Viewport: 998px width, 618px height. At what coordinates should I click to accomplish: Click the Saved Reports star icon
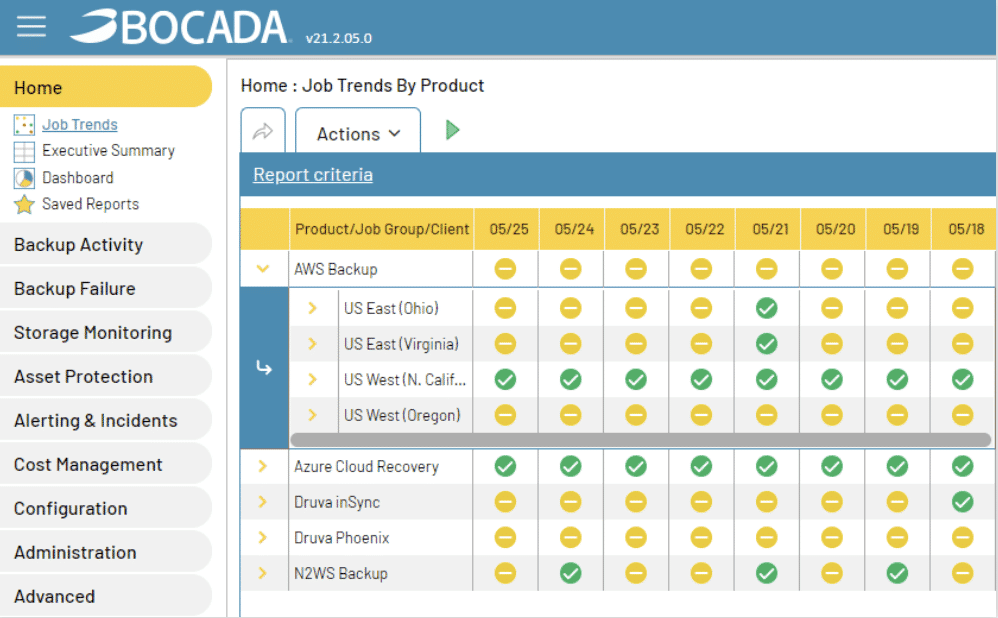pos(24,204)
